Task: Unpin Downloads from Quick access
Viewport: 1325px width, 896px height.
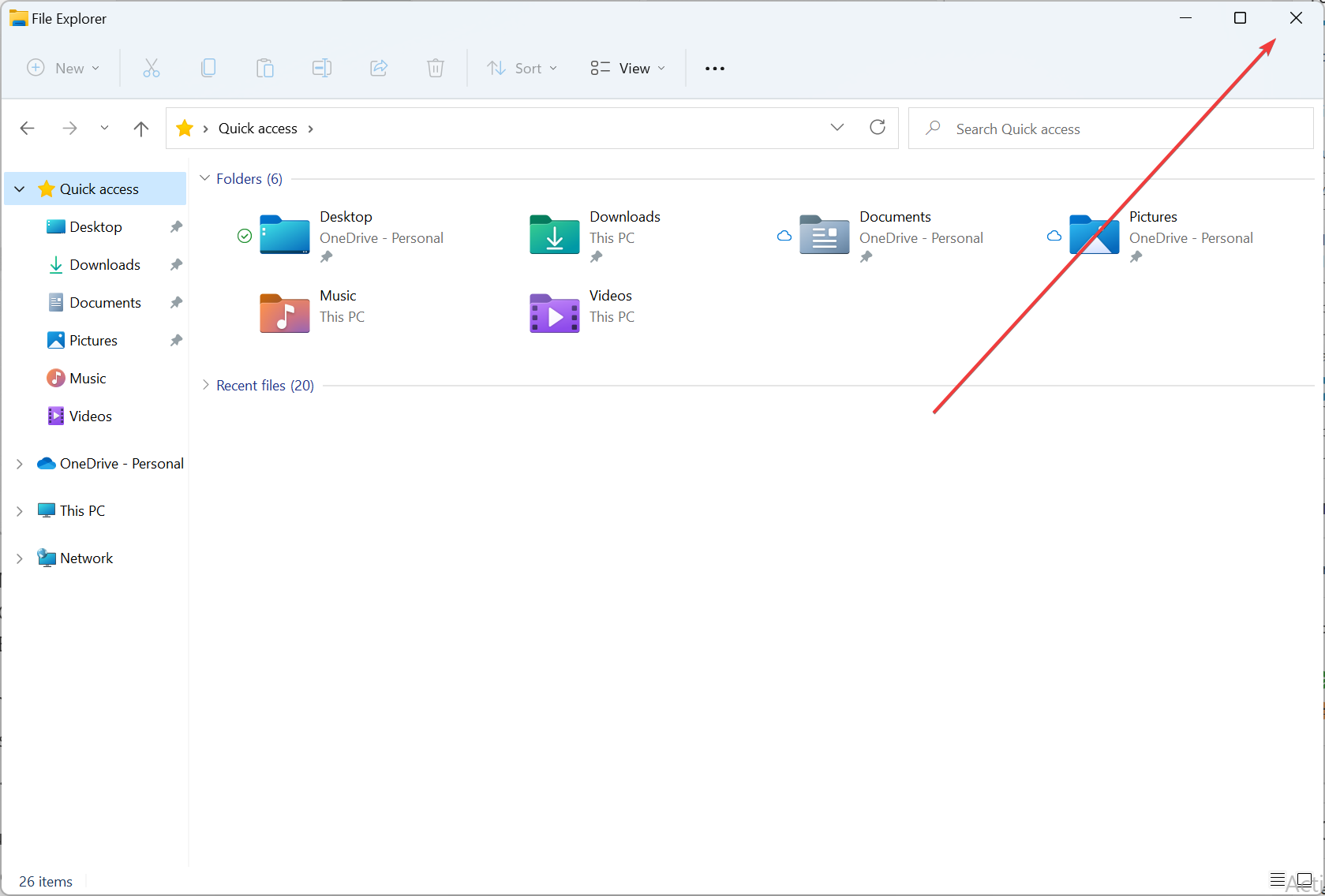Action: pos(175,264)
